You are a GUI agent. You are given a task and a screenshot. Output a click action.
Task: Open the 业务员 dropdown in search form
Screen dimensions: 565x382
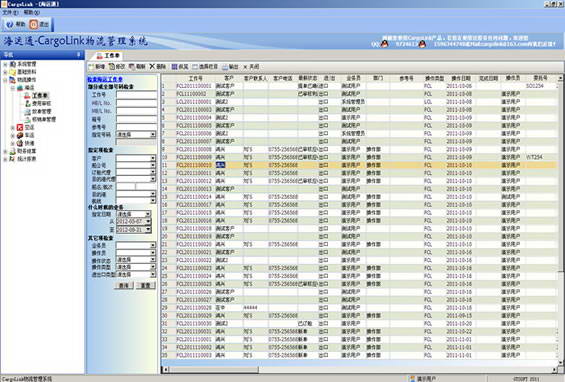click(153, 245)
